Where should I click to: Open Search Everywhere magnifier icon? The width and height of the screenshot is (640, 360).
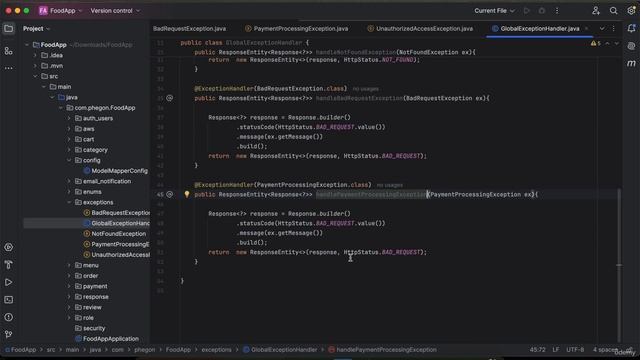click(613, 11)
